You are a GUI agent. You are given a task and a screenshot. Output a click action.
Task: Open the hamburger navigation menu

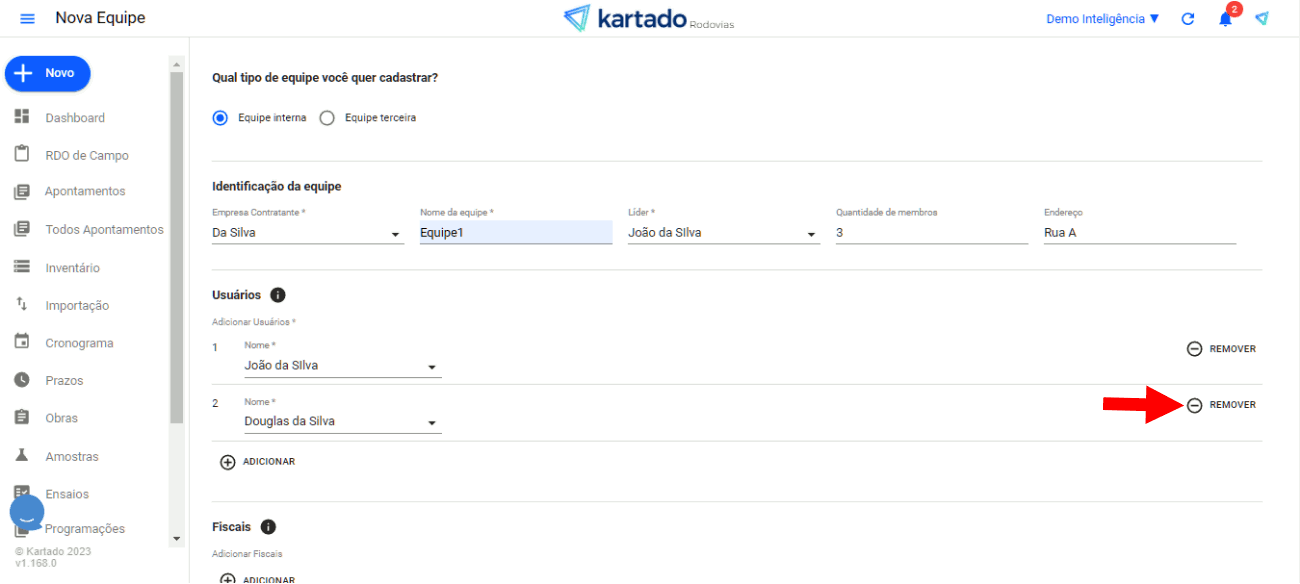click(x=27, y=19)
